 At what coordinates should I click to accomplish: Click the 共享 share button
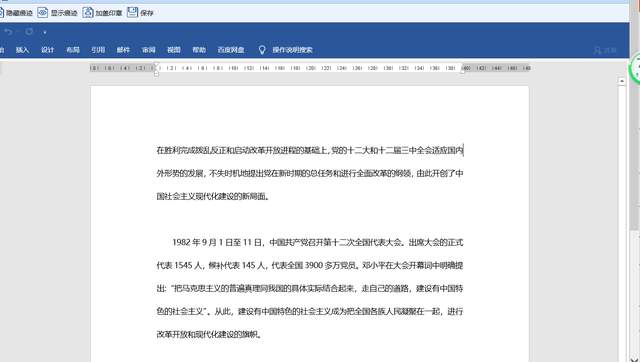605,50
